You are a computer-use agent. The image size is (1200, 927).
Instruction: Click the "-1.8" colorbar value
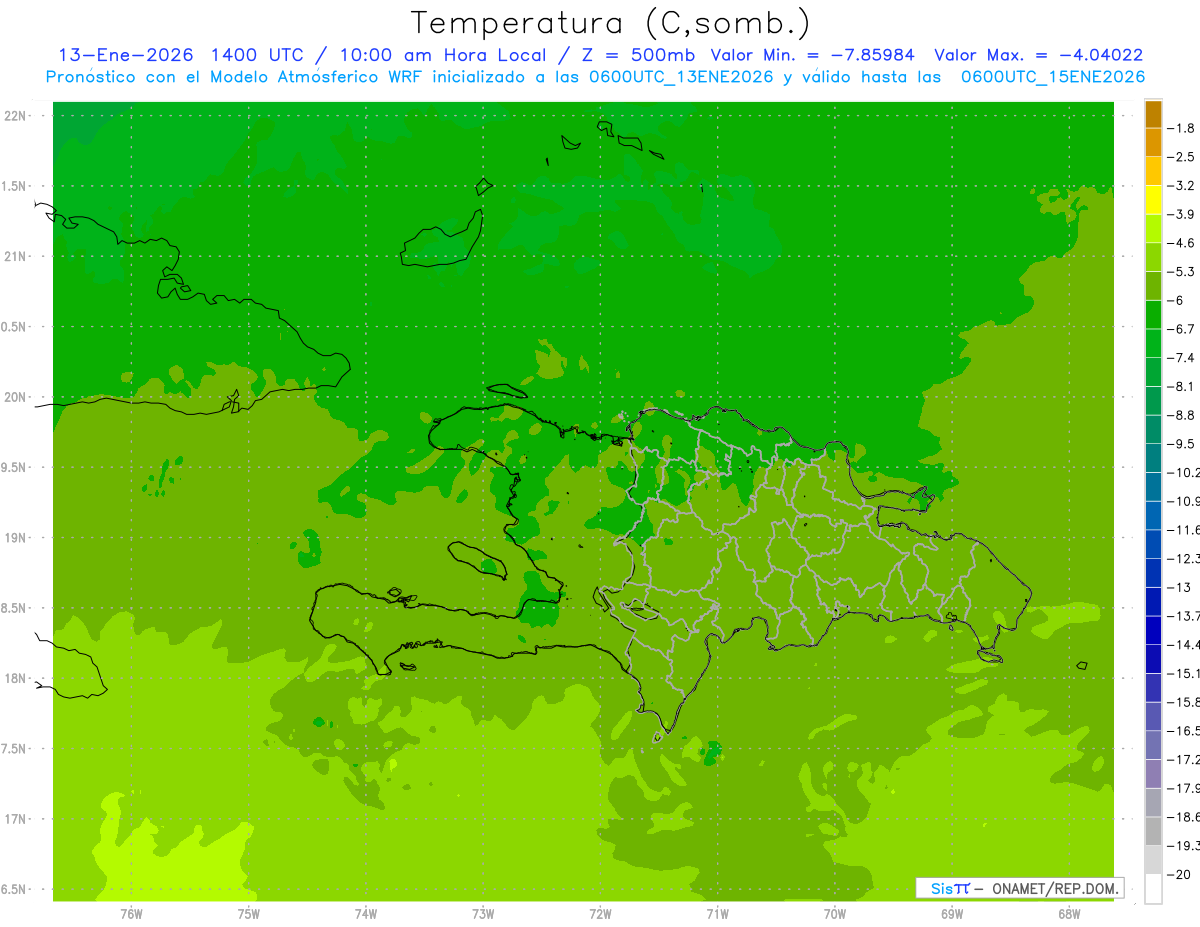coord(1181,128)
